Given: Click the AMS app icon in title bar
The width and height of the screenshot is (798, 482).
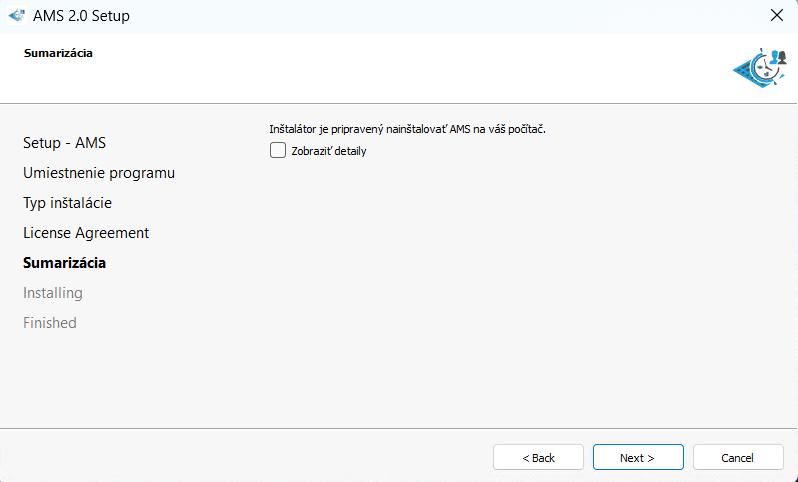Looking at the screenshot, I should [16, 15].
